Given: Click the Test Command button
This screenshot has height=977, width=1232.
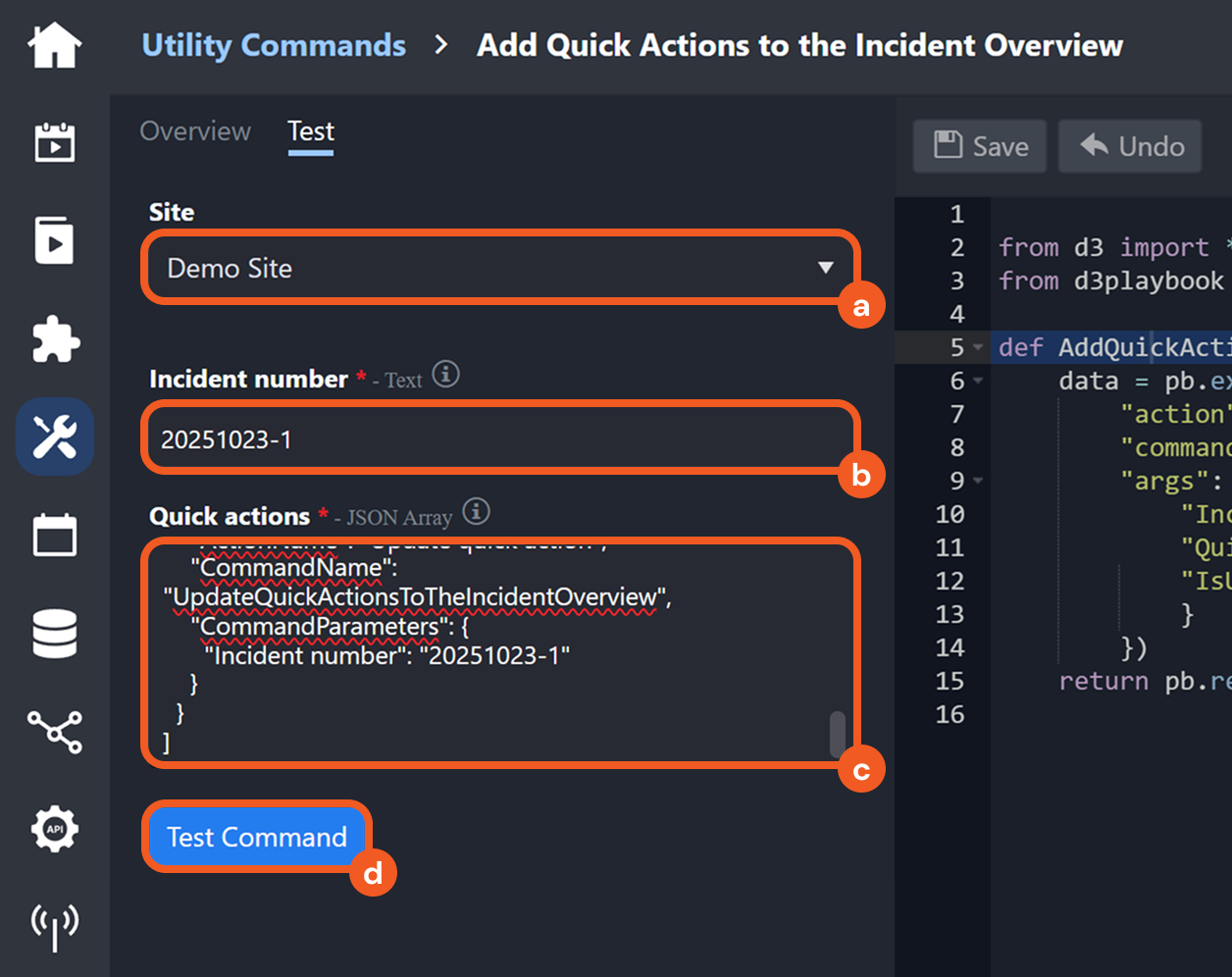Looking at the screenshot, I should 257,837.
